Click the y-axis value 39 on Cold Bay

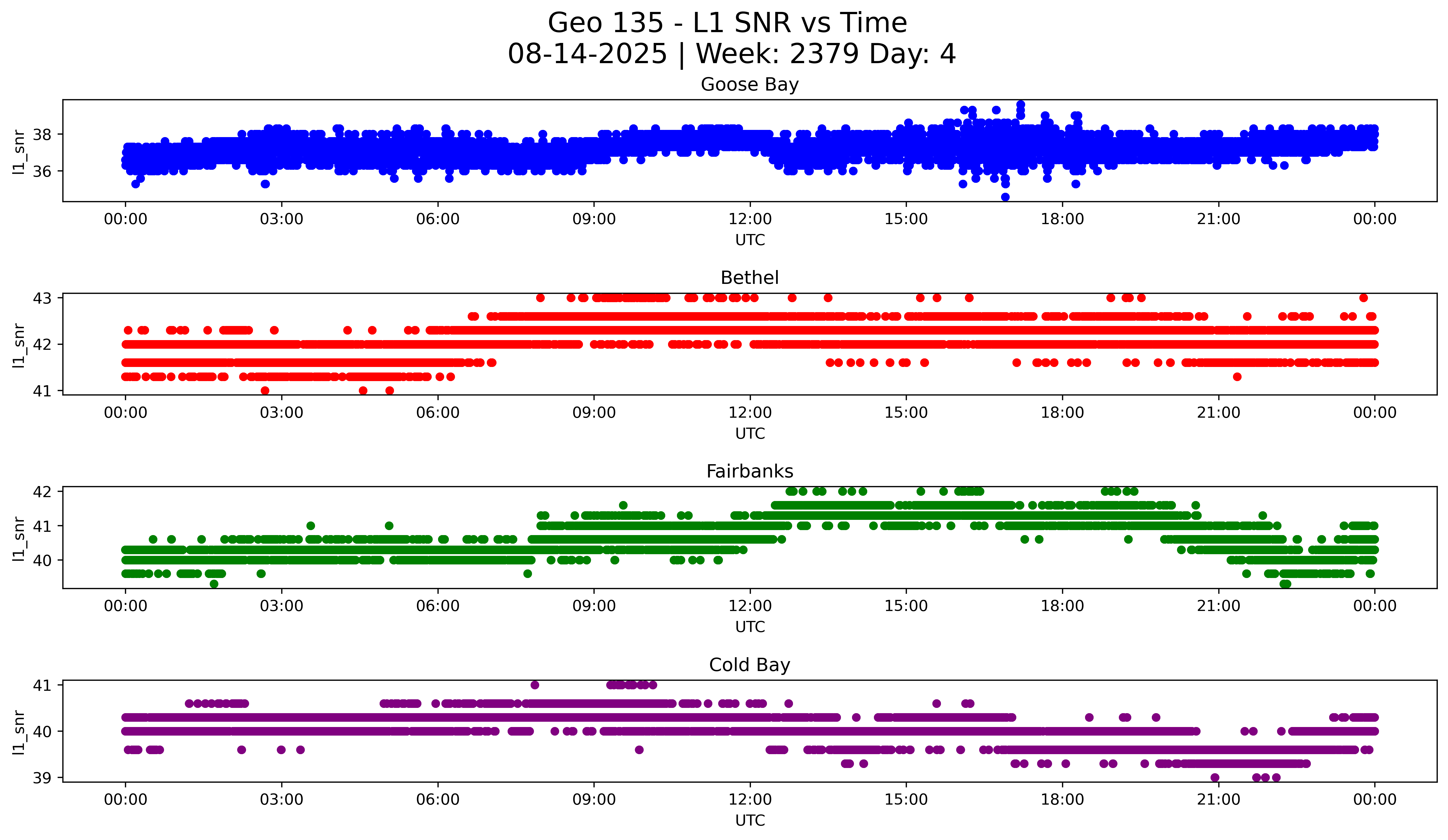coord(42,778)
